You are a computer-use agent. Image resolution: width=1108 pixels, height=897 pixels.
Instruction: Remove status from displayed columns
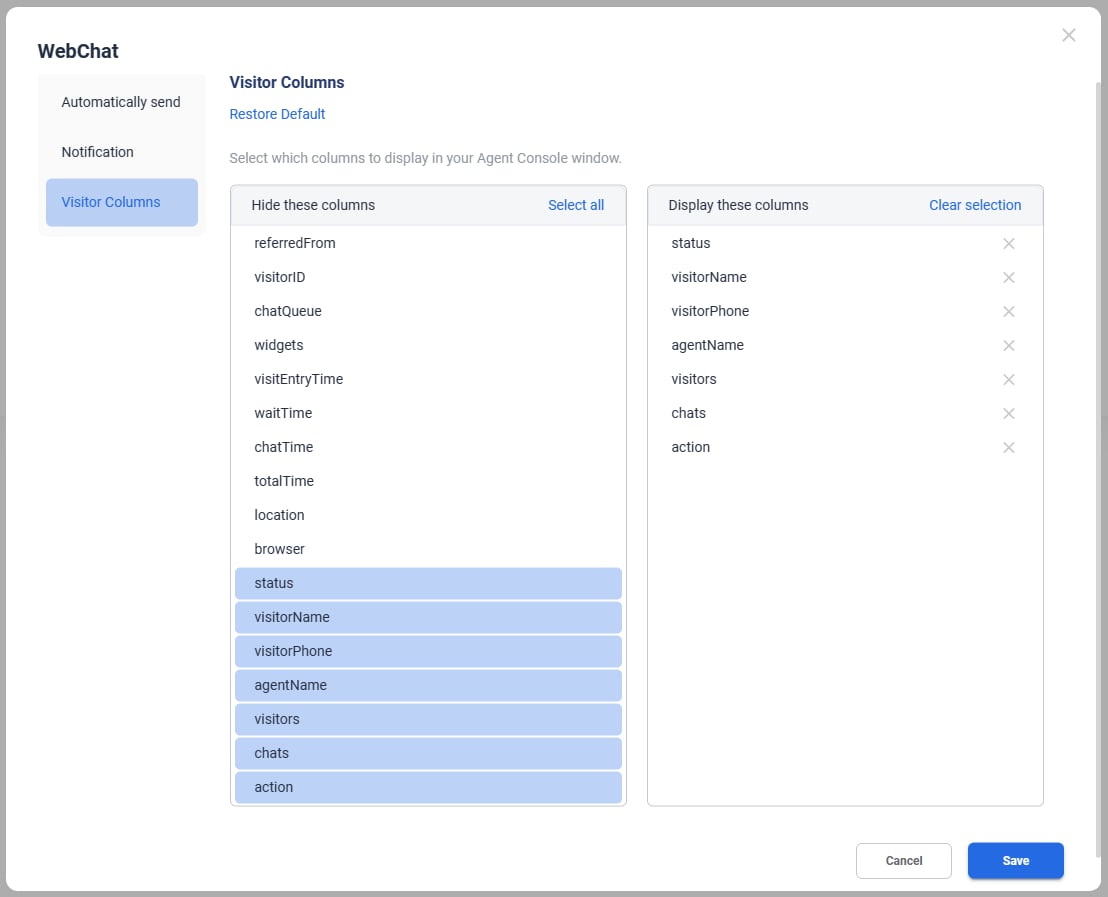tap(1008, 244)
